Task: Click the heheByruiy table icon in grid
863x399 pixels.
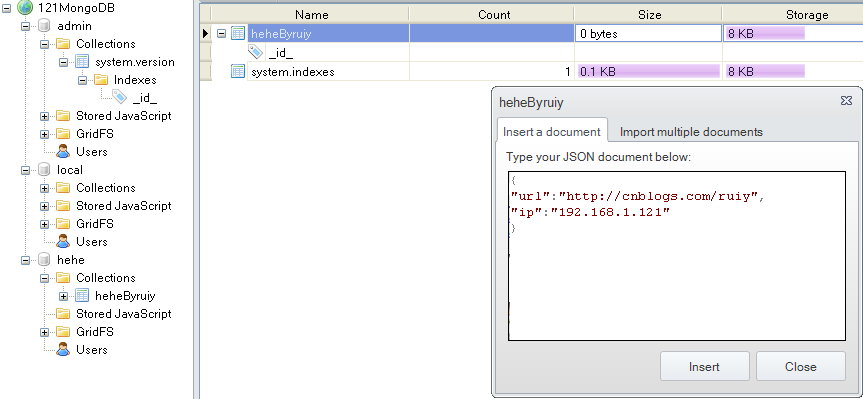Action: click(x=238, y=33)
